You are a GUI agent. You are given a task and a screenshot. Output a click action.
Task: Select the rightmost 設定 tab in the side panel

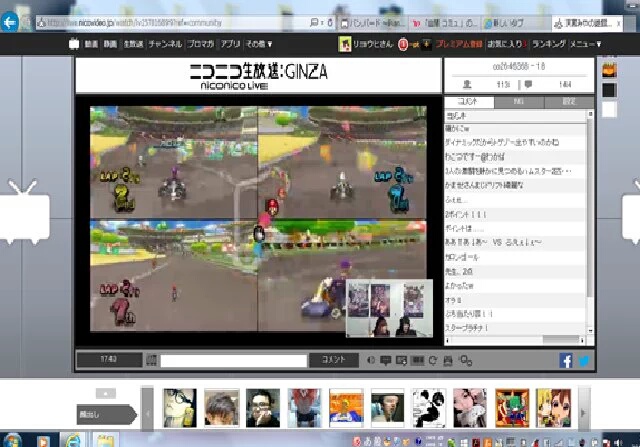click(x=569, y=102)
